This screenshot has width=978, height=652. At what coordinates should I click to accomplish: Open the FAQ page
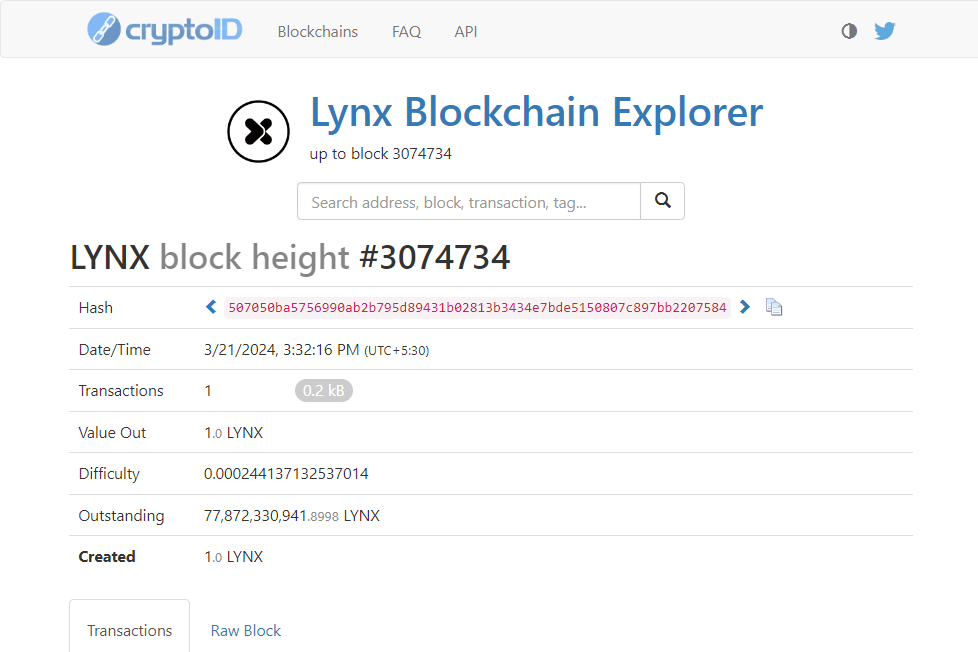406,32
